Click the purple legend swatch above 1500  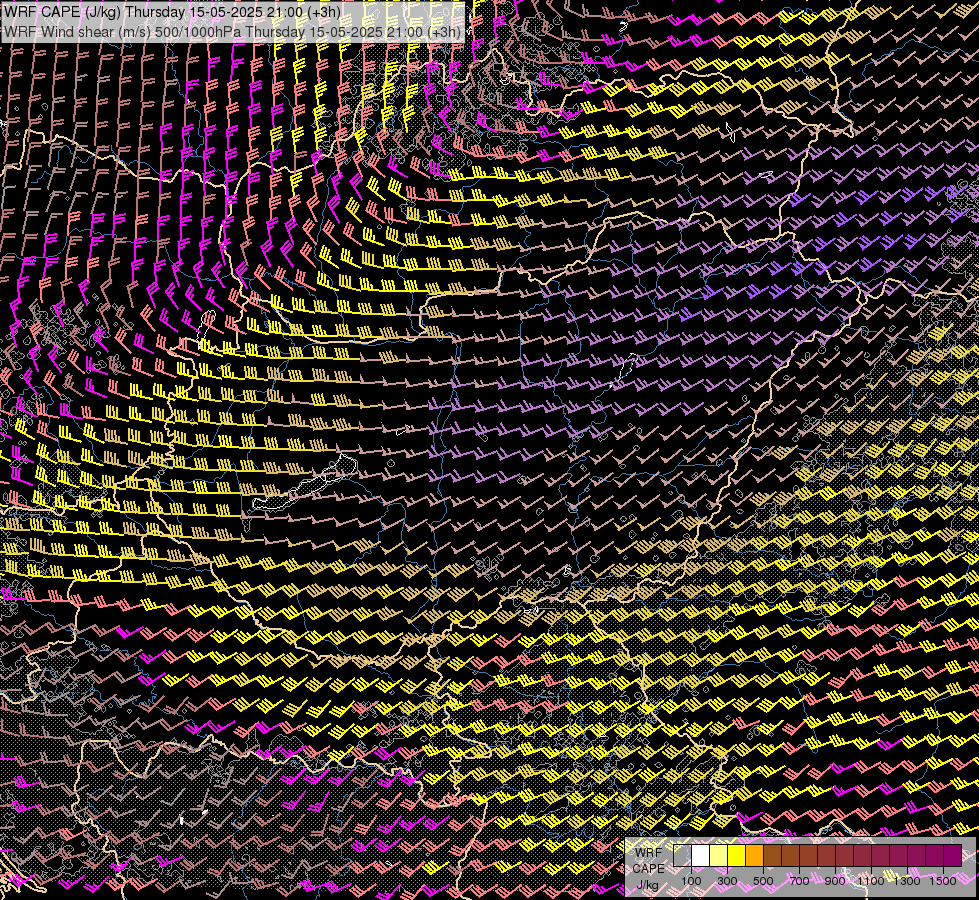click(x=953, y=855)
